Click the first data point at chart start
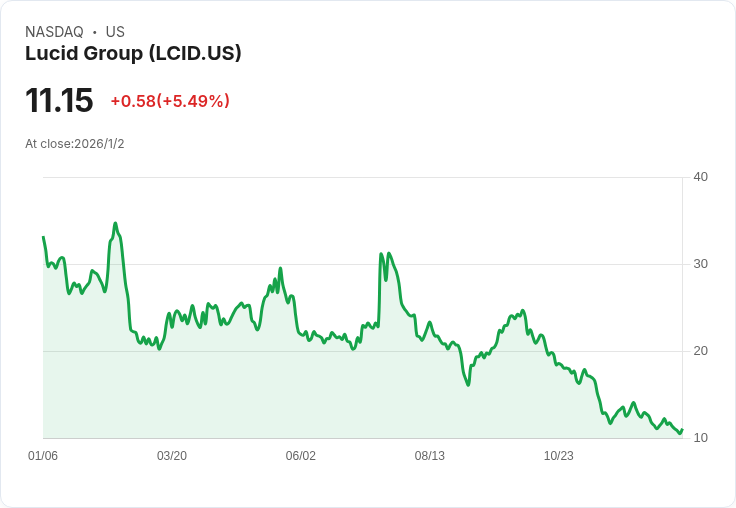This screenshot has height=508, width=736. click(43, 237)
